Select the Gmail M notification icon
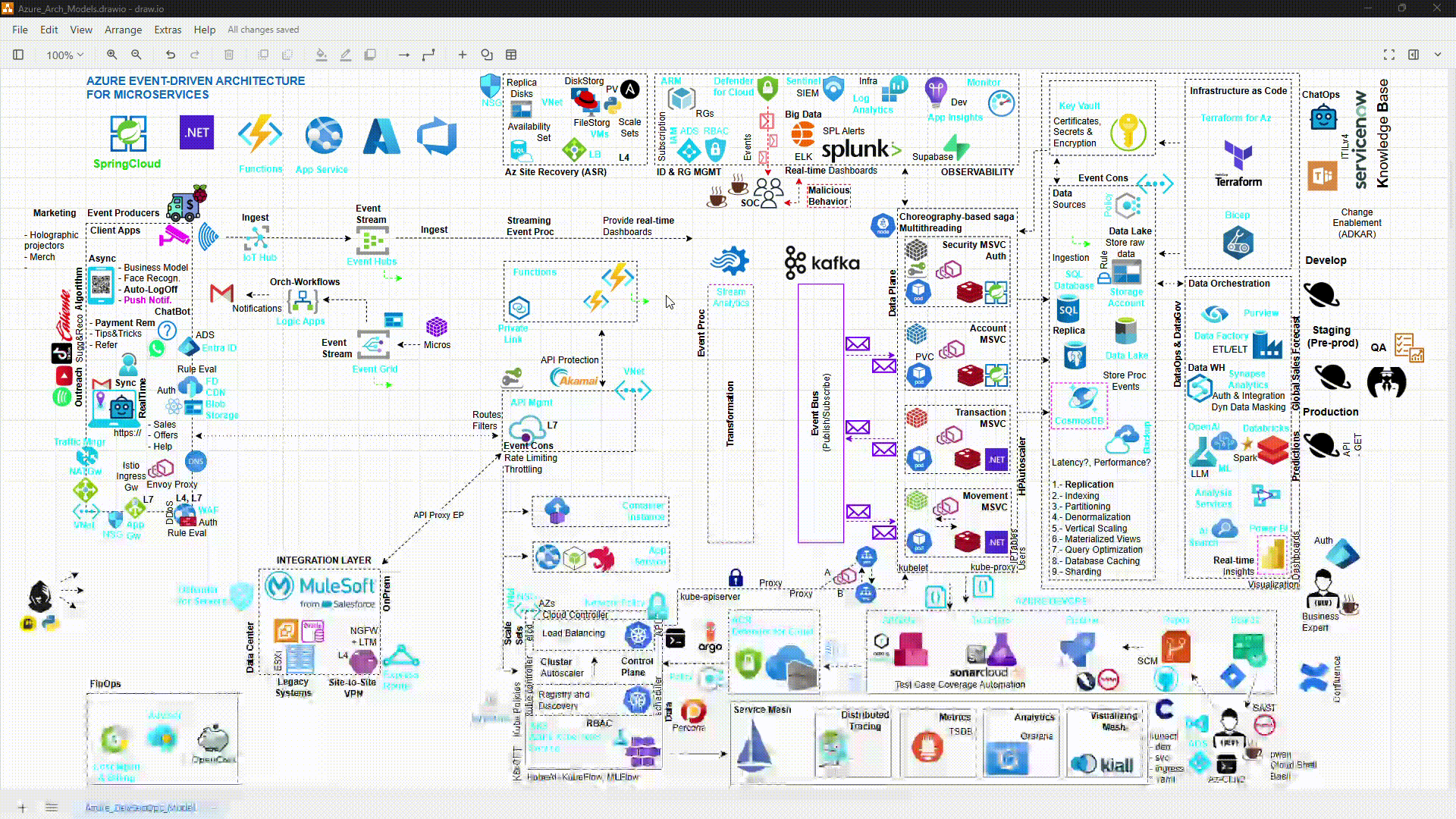The height and width of the screenshot is (819, 1456). click(x=221, y=292)
